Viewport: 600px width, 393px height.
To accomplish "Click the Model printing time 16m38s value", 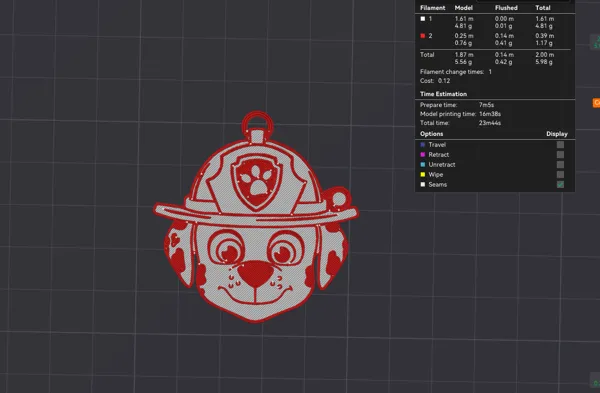I will tap(490, 114).
